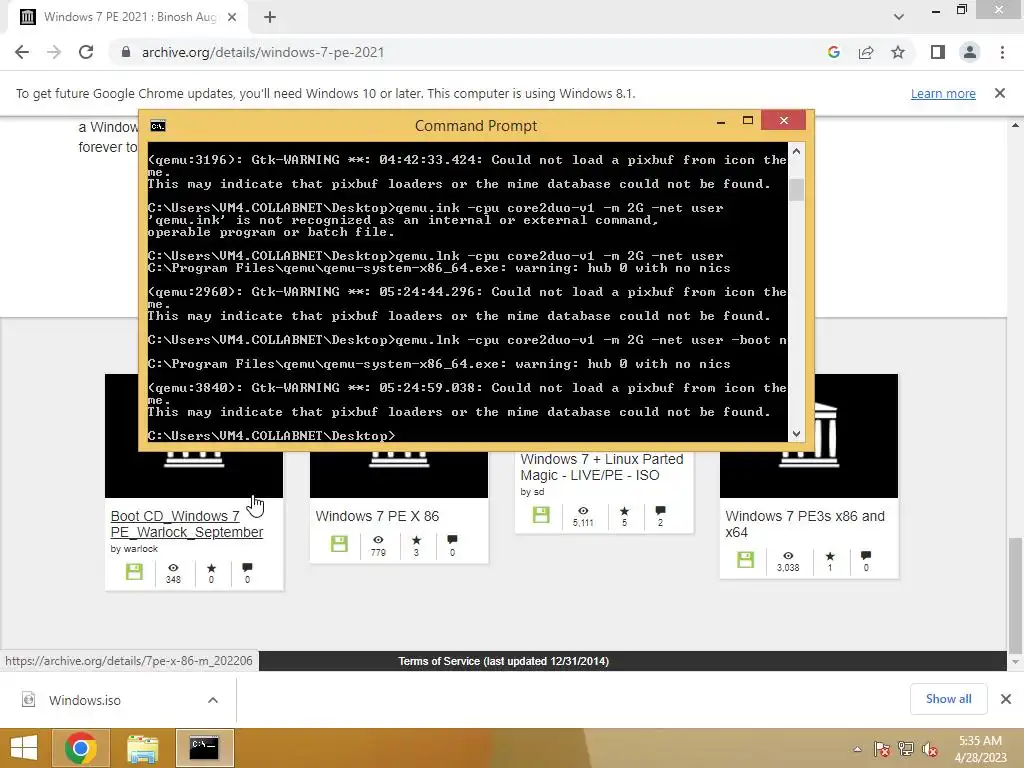The width and height of the screenshot is (1024, 768).
Task: Click eye icon showing 779 views
Action: (378, 540)
